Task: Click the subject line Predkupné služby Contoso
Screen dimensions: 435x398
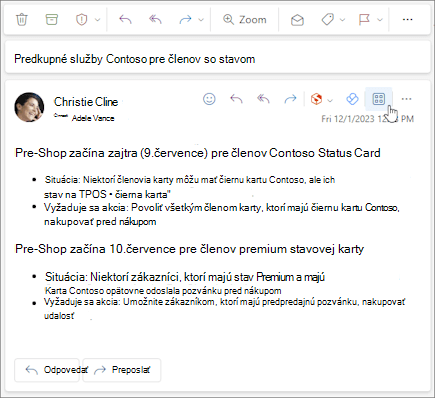Action: coord(135,59)
